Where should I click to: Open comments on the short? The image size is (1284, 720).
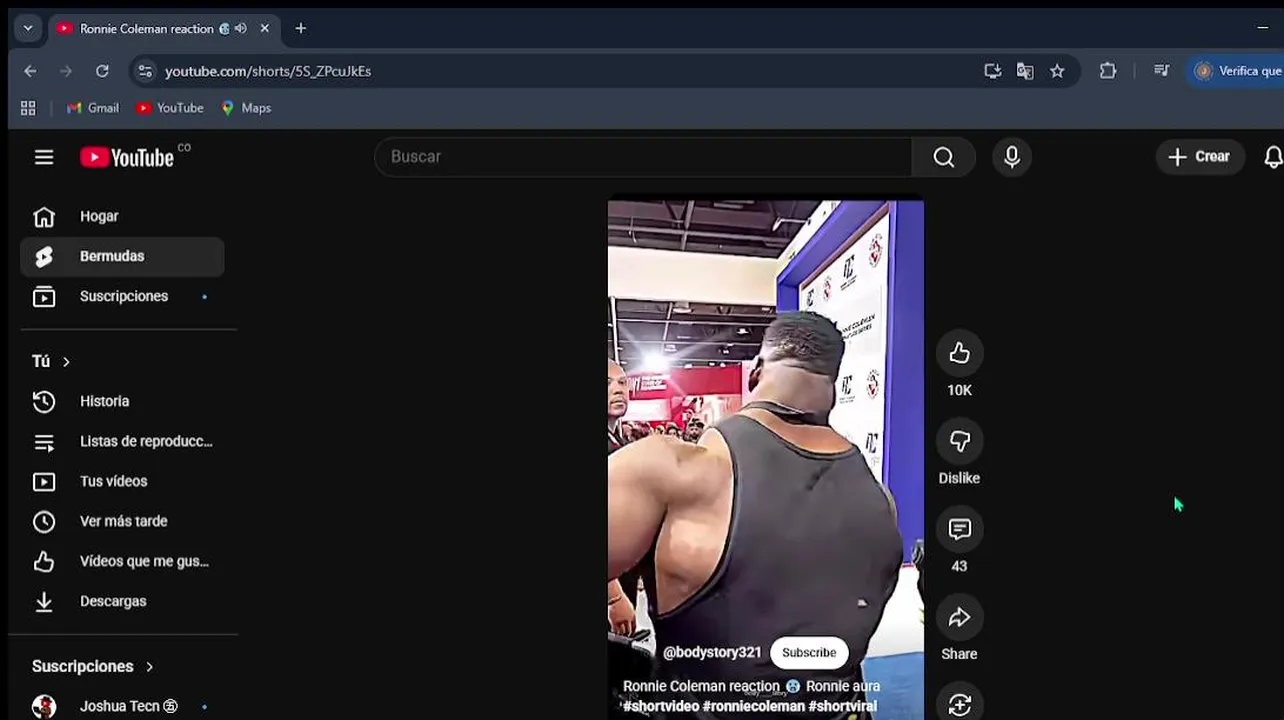pyautogui.click(x=960, y=529)
